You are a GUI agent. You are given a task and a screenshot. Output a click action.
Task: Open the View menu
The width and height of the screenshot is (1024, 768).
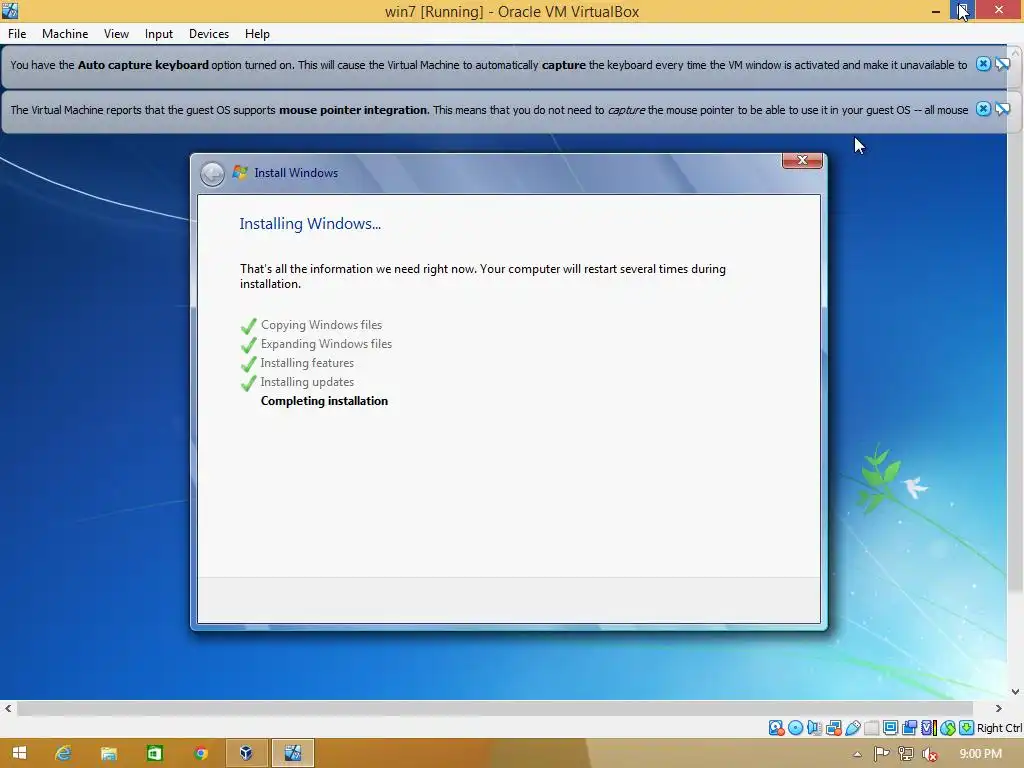116,34
